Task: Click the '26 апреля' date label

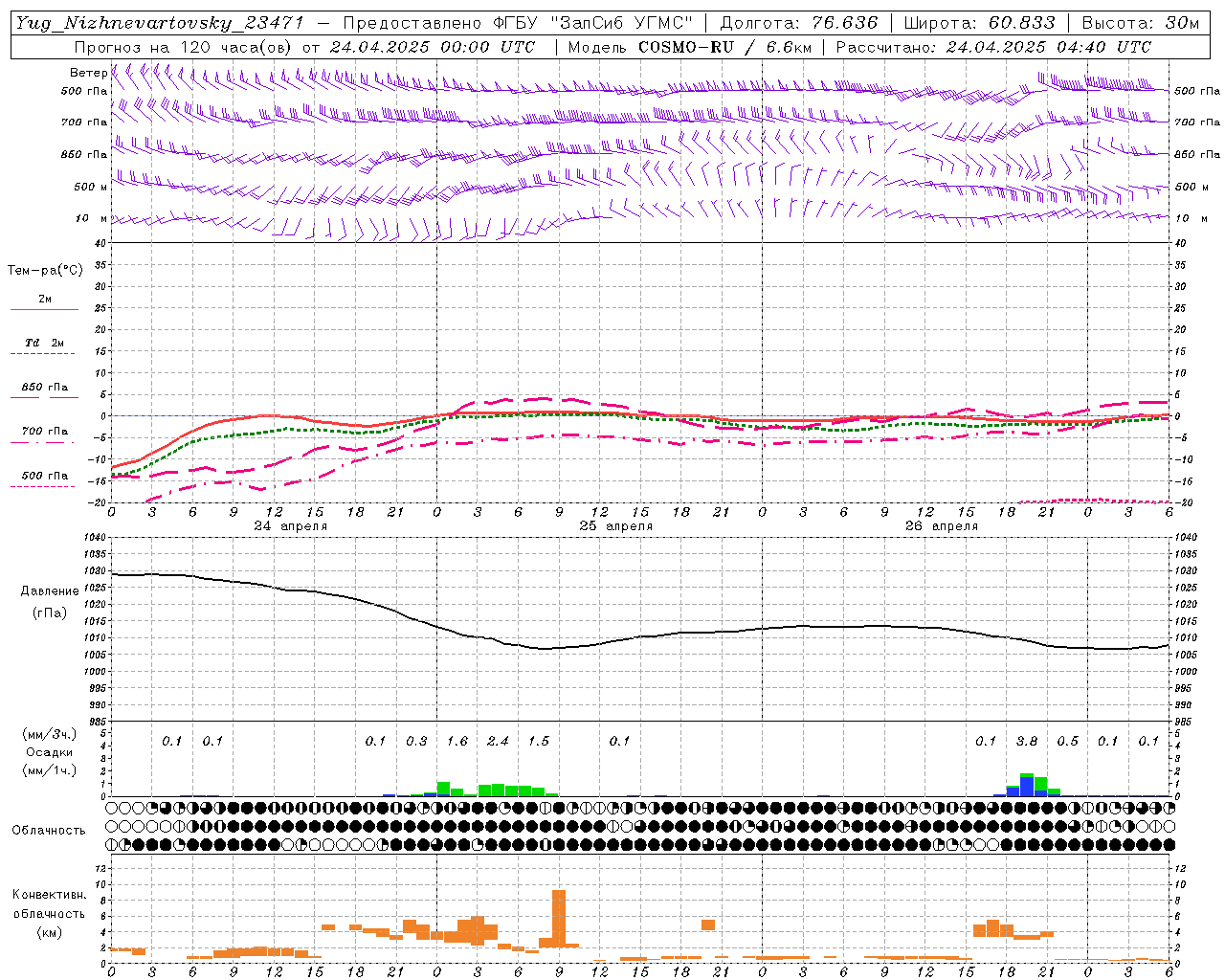Action: (942, 526)
